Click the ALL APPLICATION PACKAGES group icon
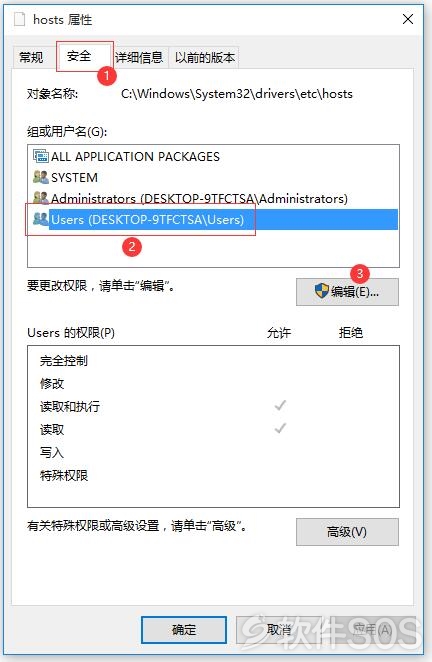Screen dimensions: 432x662 (41, 156)
